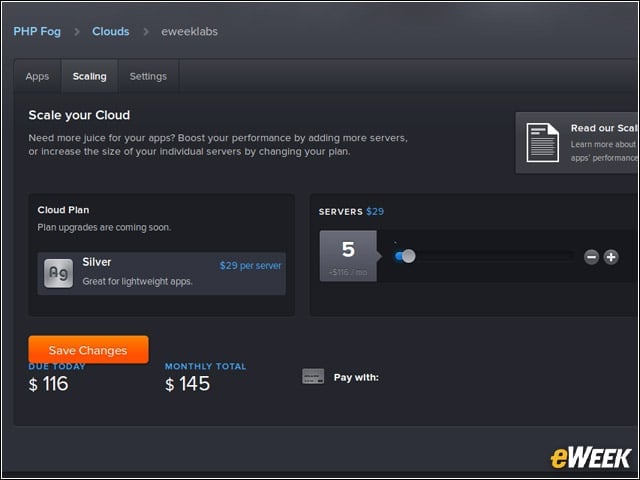
Task: Click the chevron after Clouds
Action: click(x=146, y=31)
